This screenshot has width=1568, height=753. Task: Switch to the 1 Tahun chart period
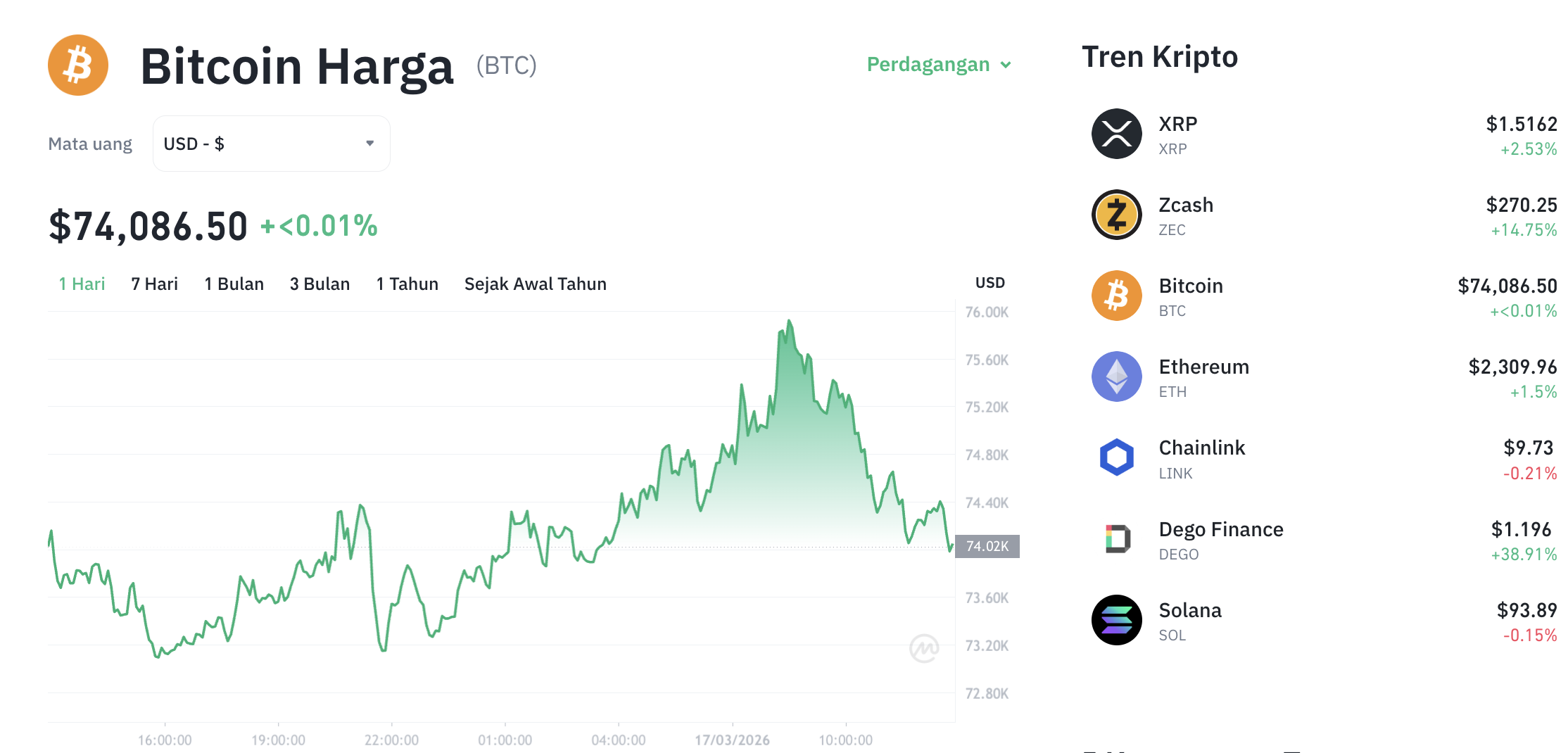pos(407,284)
